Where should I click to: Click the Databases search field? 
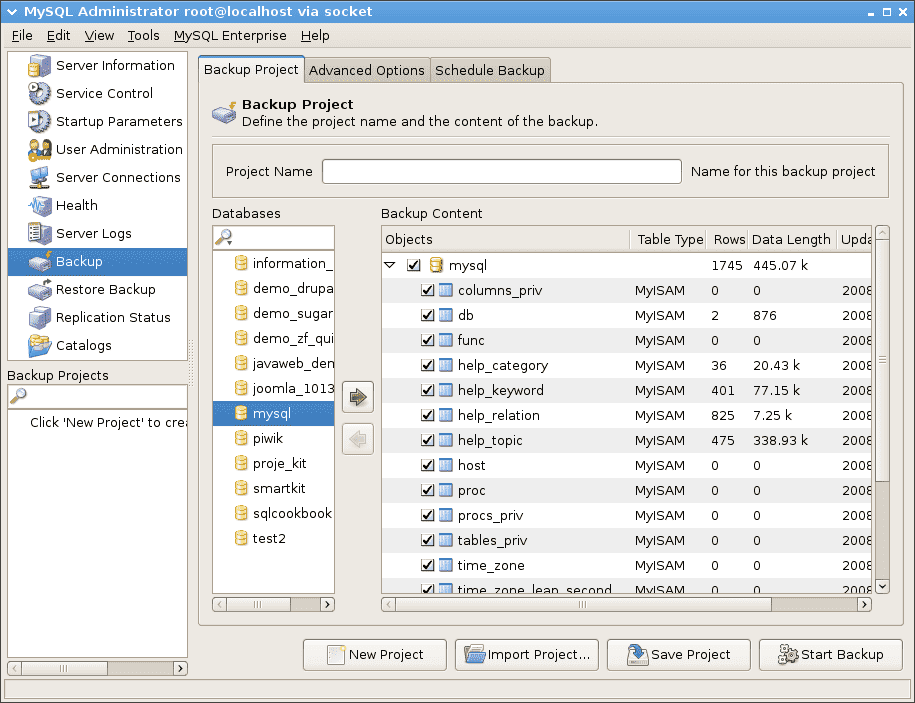tap(274, 237)
